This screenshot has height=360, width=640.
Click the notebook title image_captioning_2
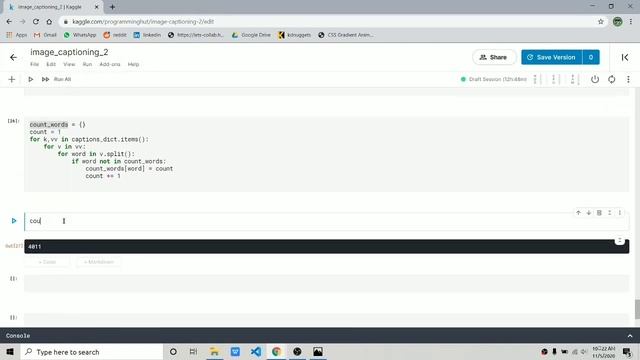click(x=69, y=52)
